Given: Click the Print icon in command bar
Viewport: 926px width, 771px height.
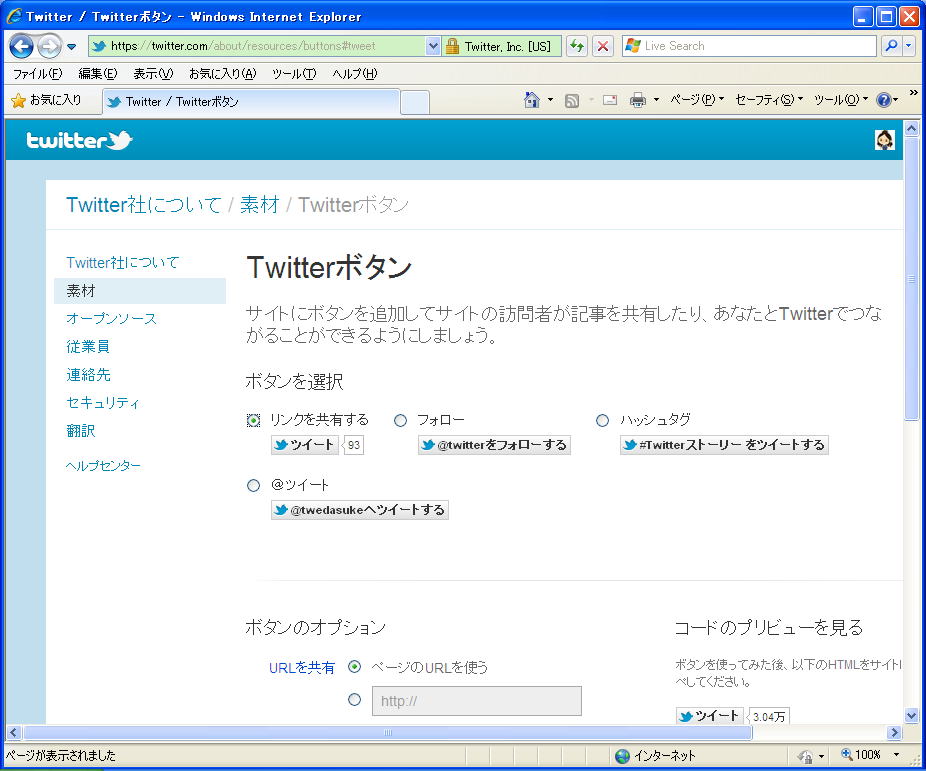Looking at the screenshot, I should click(637, 100).
